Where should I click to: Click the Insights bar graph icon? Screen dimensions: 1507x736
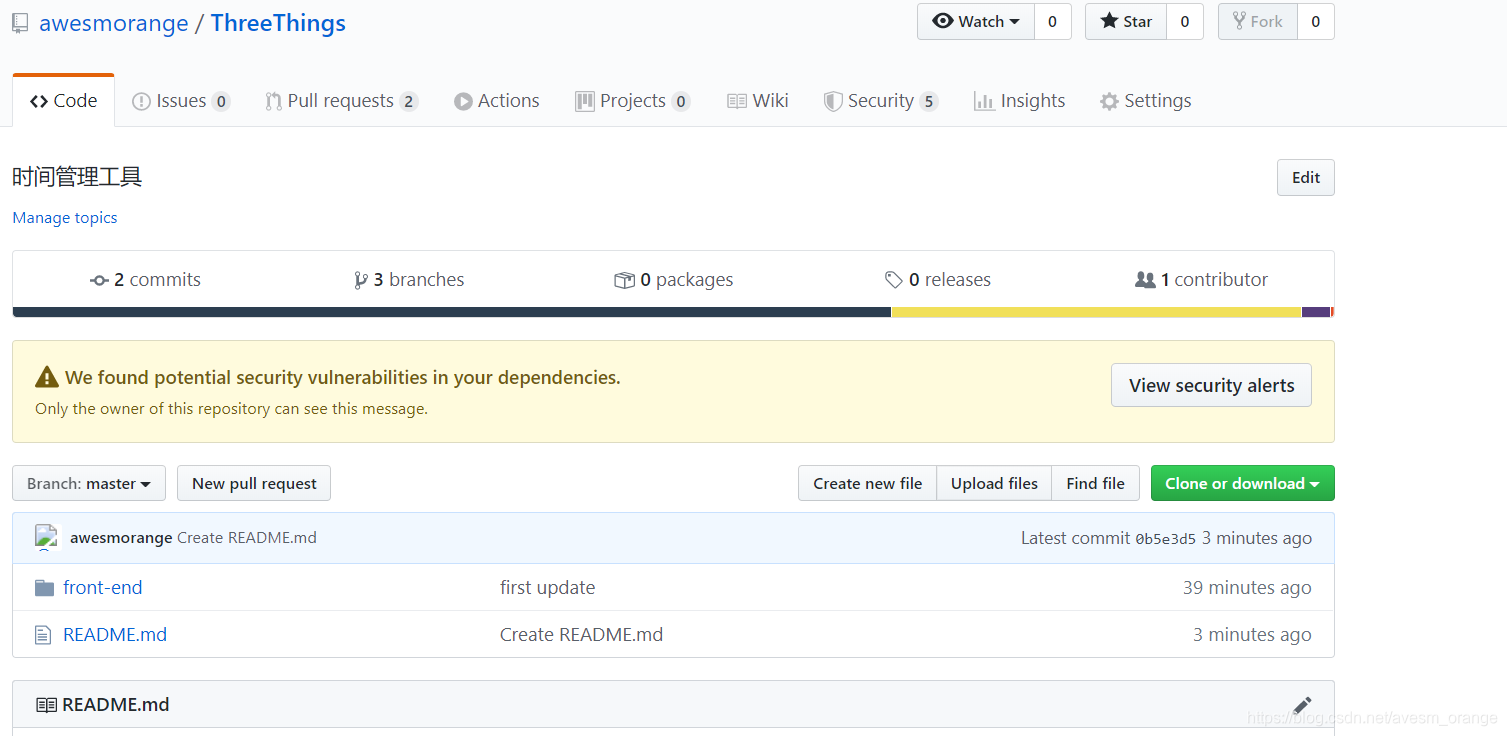984,101
